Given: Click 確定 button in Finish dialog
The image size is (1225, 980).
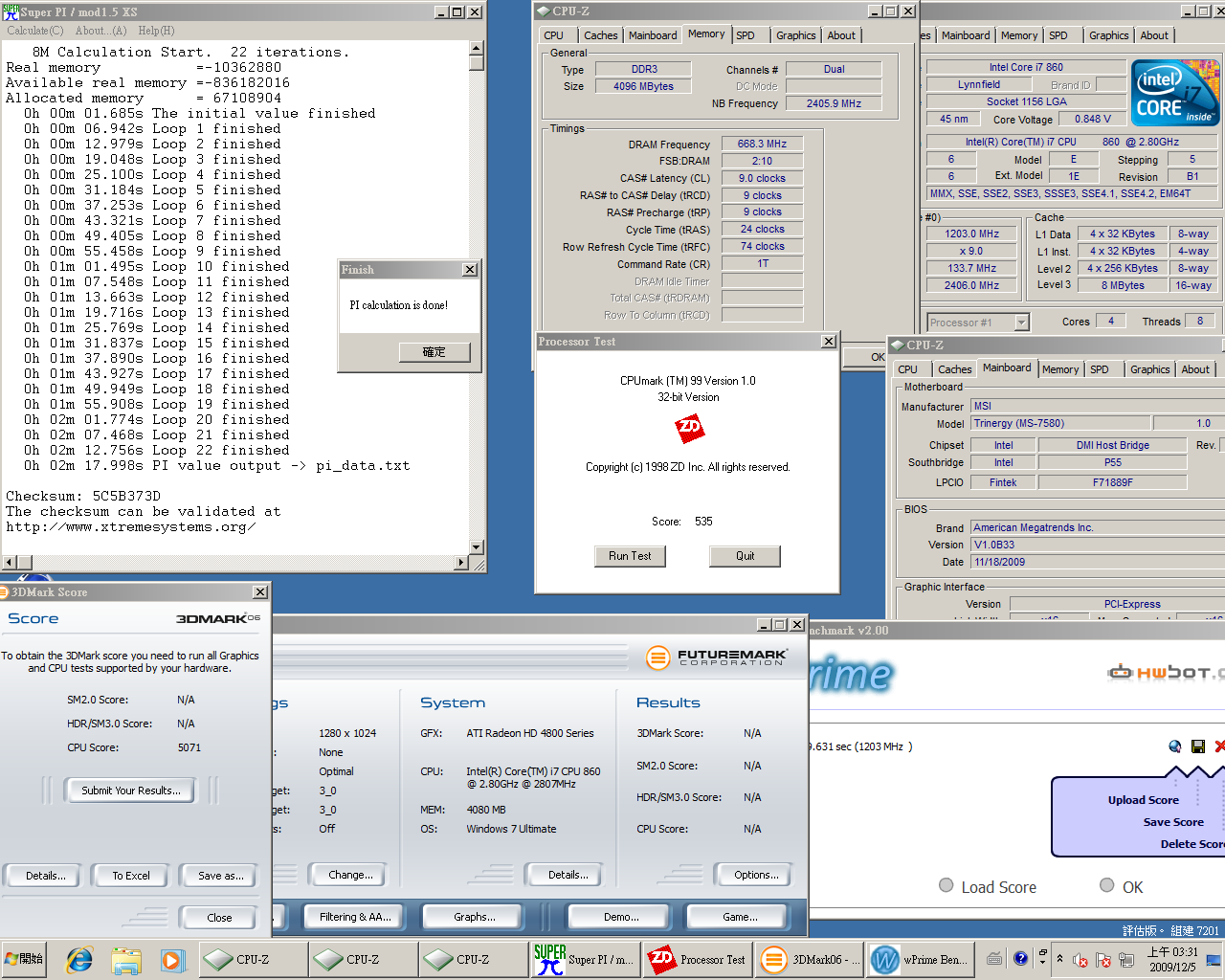Looking at the screenshot, I should 434,352.
